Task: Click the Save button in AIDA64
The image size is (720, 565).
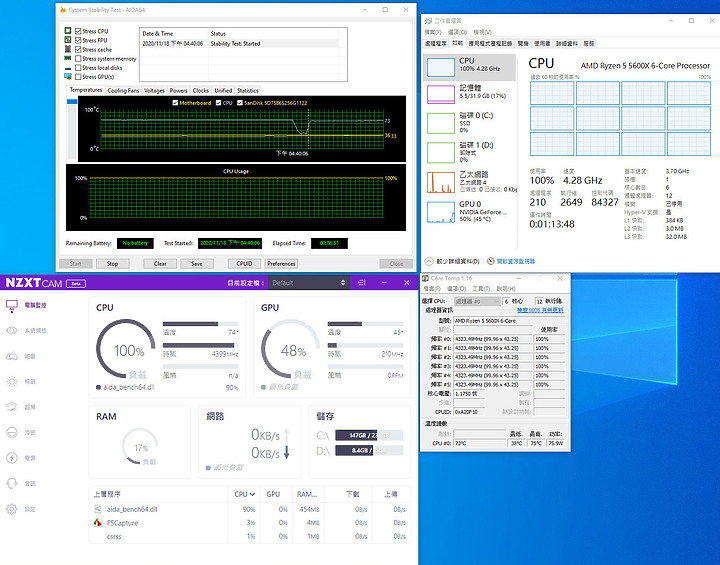Action: (x=197, y=264)
